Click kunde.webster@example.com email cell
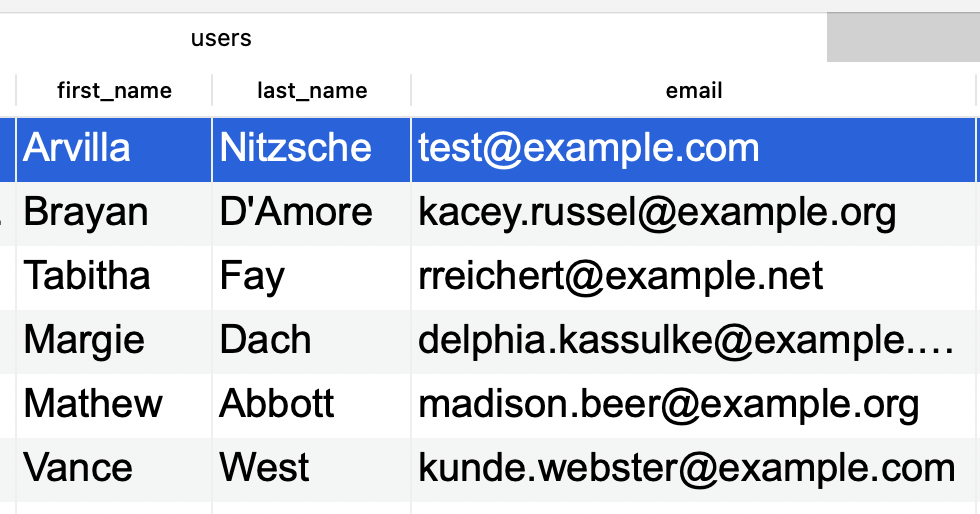The image size is (980, 514). [x=694, y=470]
